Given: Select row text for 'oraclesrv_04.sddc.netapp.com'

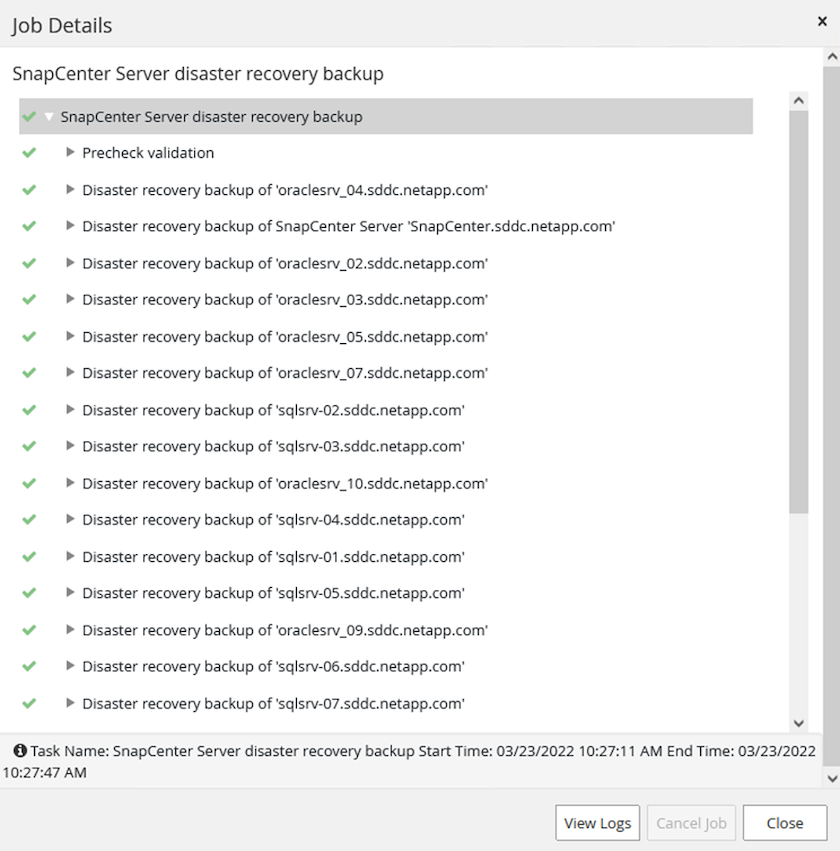Looking at the screenshot, I should click(x=285, y=190).
